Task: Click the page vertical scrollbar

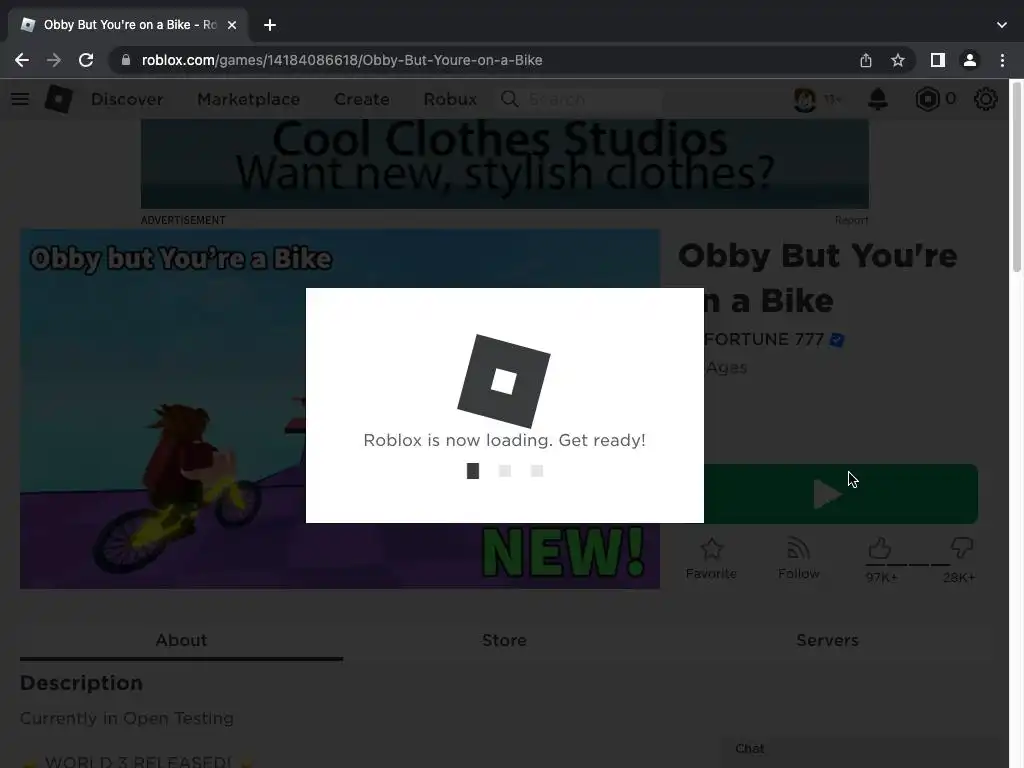Action: (1017, 176)
